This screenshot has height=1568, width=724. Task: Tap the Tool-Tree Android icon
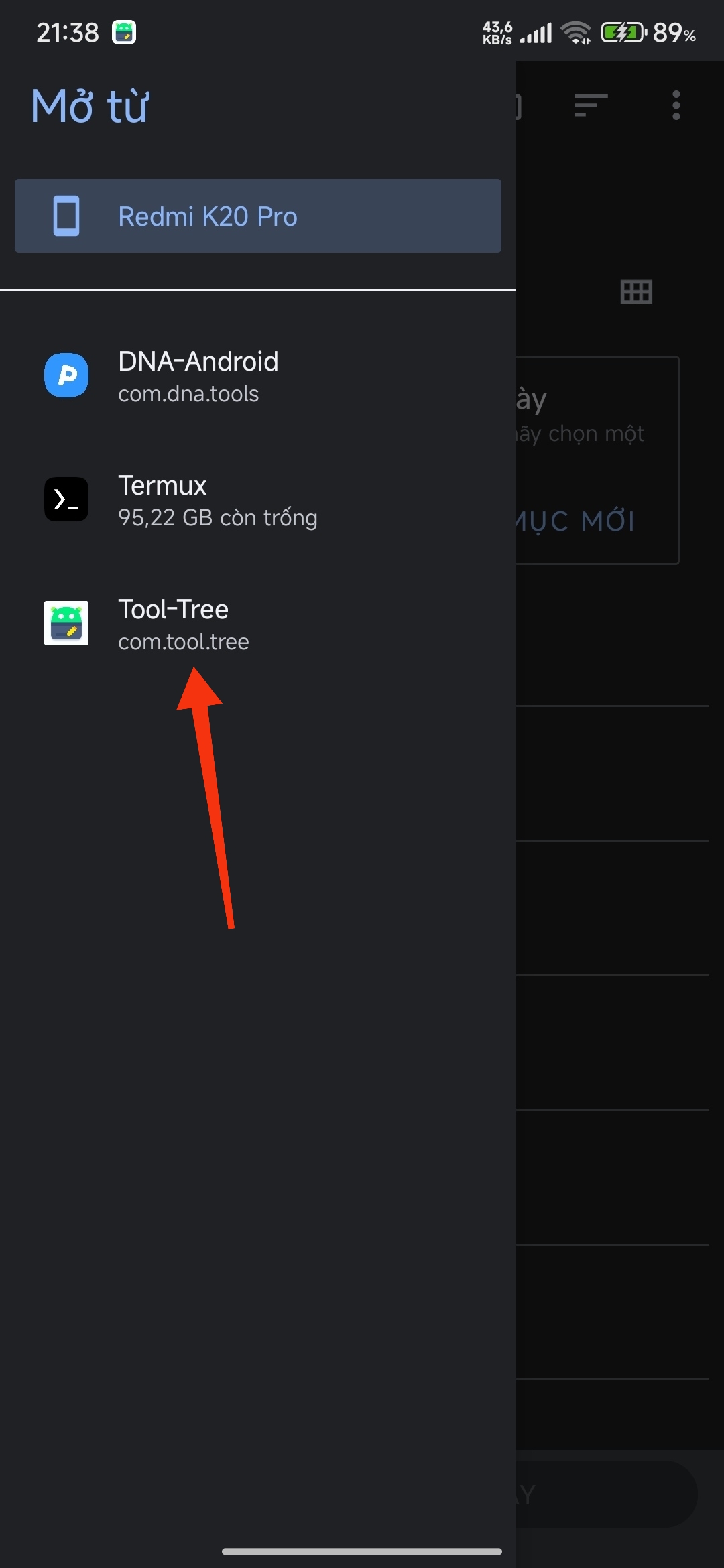coord(66,623)
